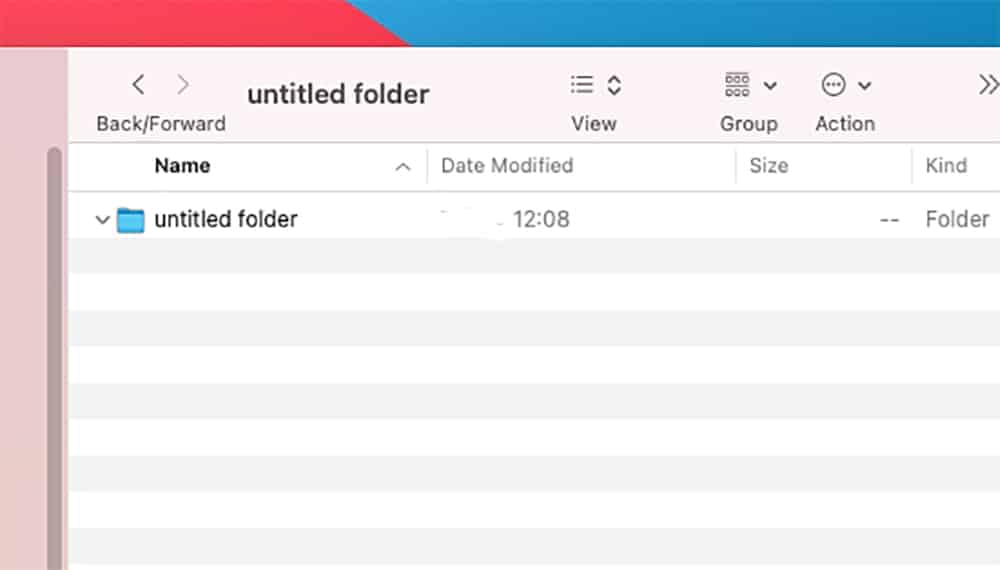Open the Action dropdown chevron
The image size is (1000, 570).
pos(865,86)
